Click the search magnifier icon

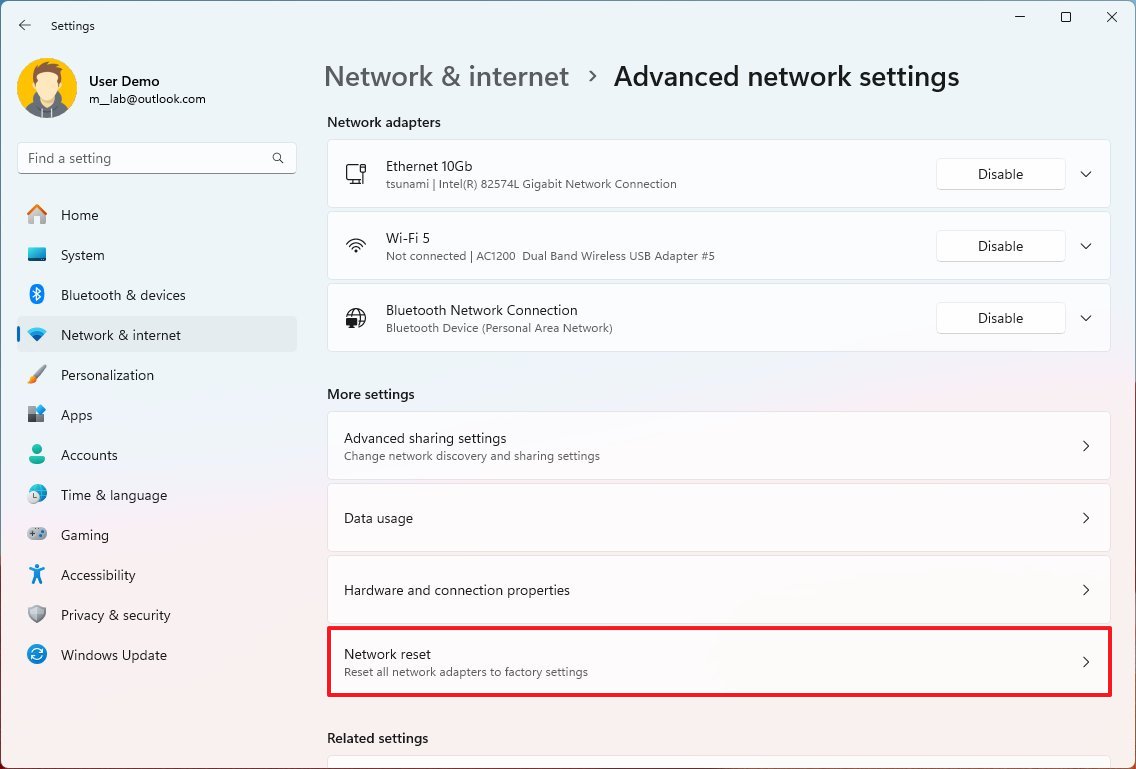pyautogui.click(x=278, y=158)
